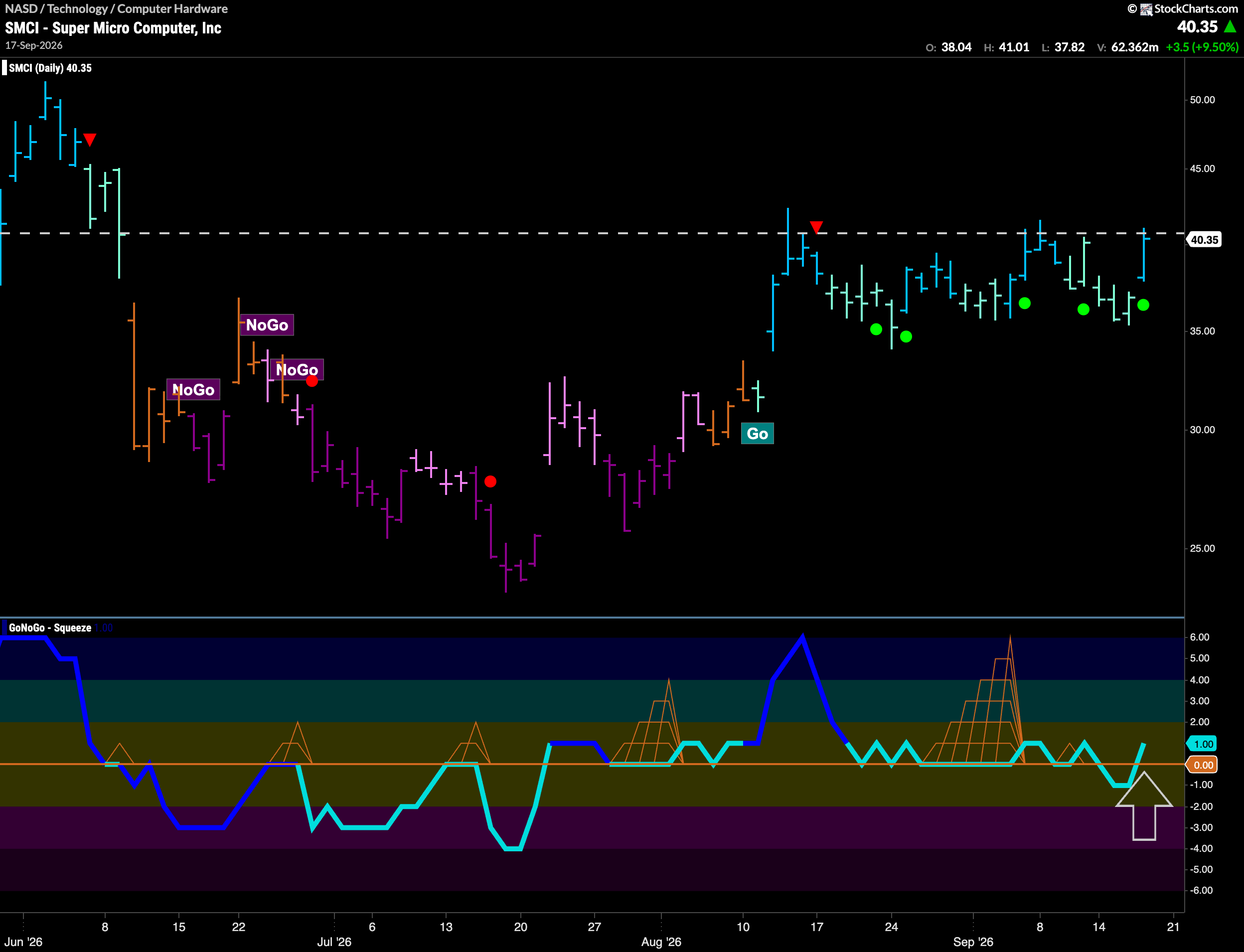Click the SMCI - Super Micro Computer title
Image resolution: width=1244 pixels, height=952 pixels.
click(x=113, y=28)
